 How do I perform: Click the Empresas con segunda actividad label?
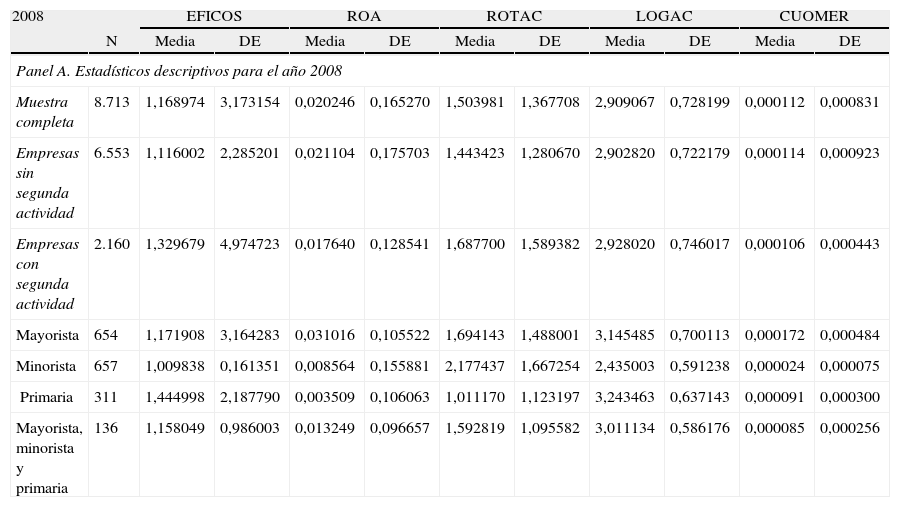44,274
